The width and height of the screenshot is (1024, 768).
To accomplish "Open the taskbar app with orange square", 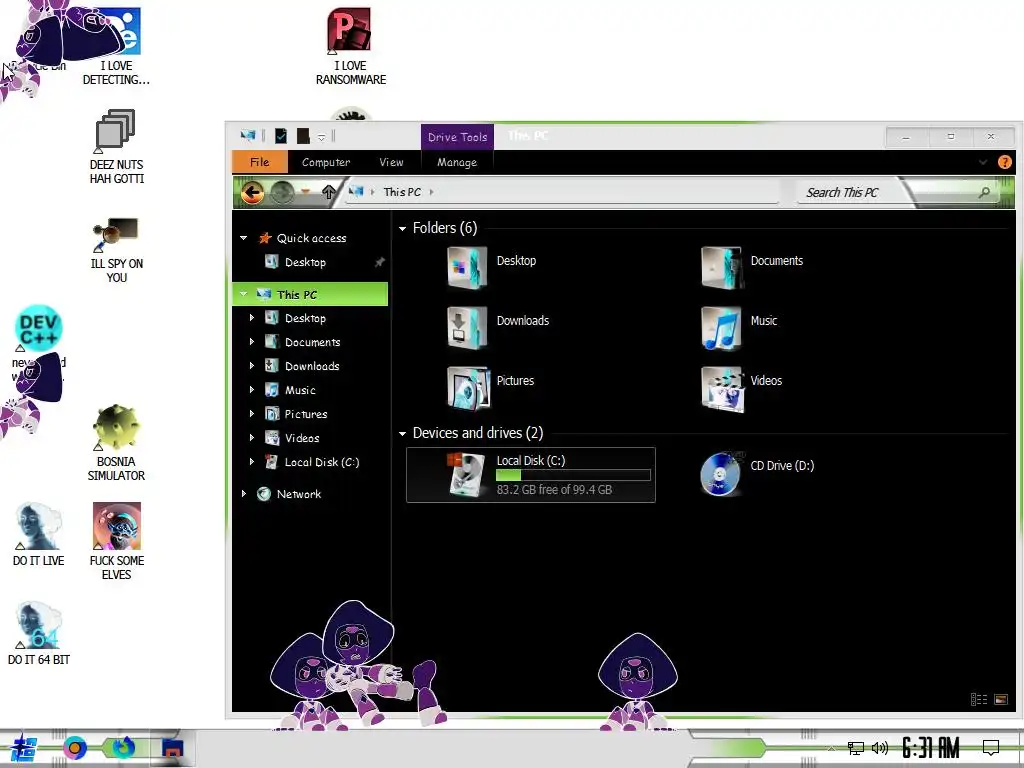I will (x=172, y=748).
